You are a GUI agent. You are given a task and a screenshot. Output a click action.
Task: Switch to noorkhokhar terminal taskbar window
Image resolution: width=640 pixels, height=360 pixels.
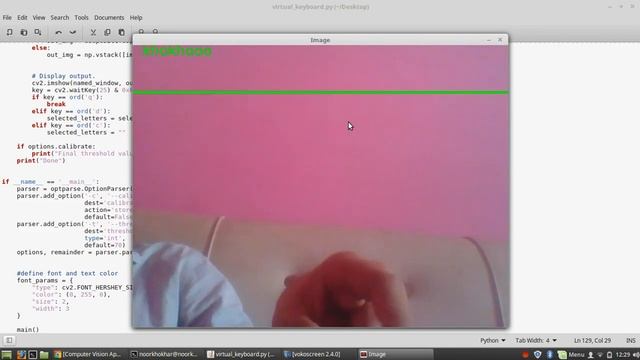point(164,354)
